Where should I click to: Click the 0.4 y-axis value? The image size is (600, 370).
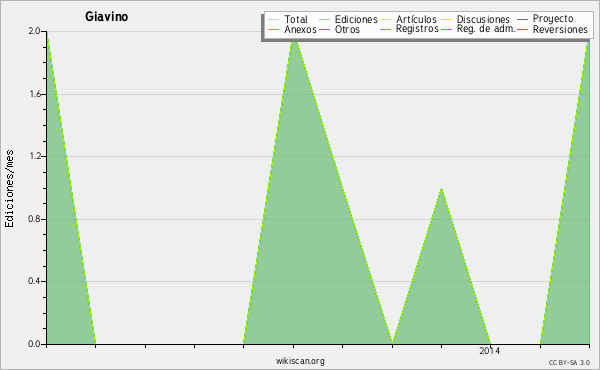pos(34,281)
